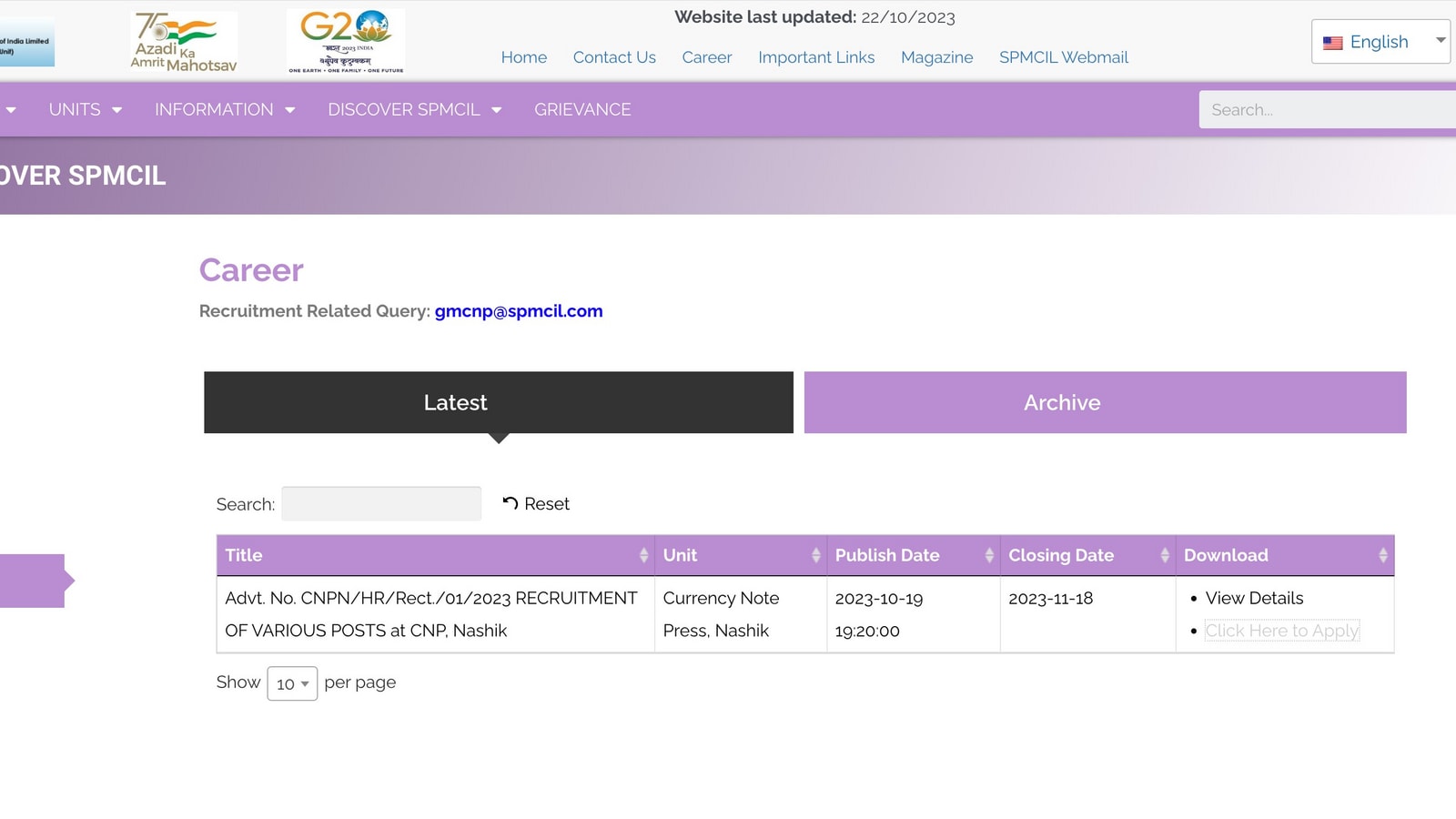Open the English language dropdown
The image size is (1456, 819).
click(x=1380, y=42)
